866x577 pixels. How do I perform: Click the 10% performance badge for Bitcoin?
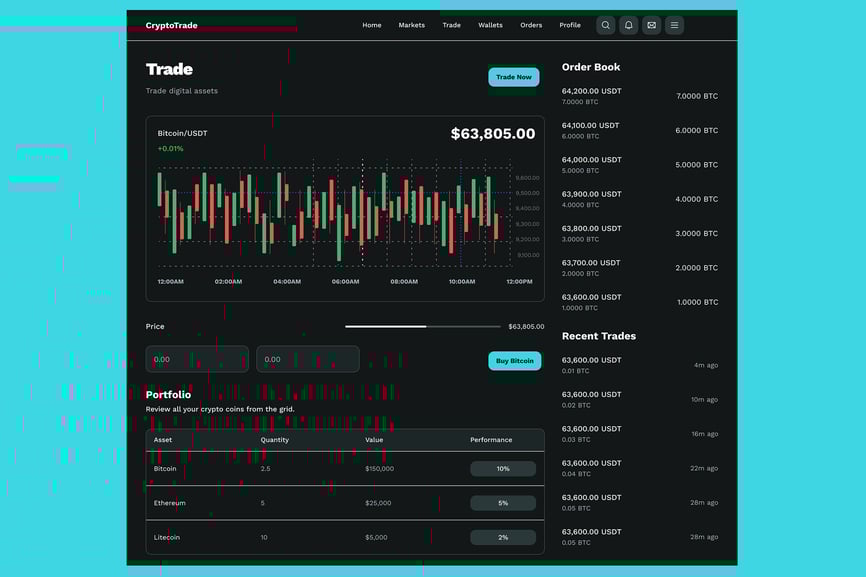(x=502, y=469)
